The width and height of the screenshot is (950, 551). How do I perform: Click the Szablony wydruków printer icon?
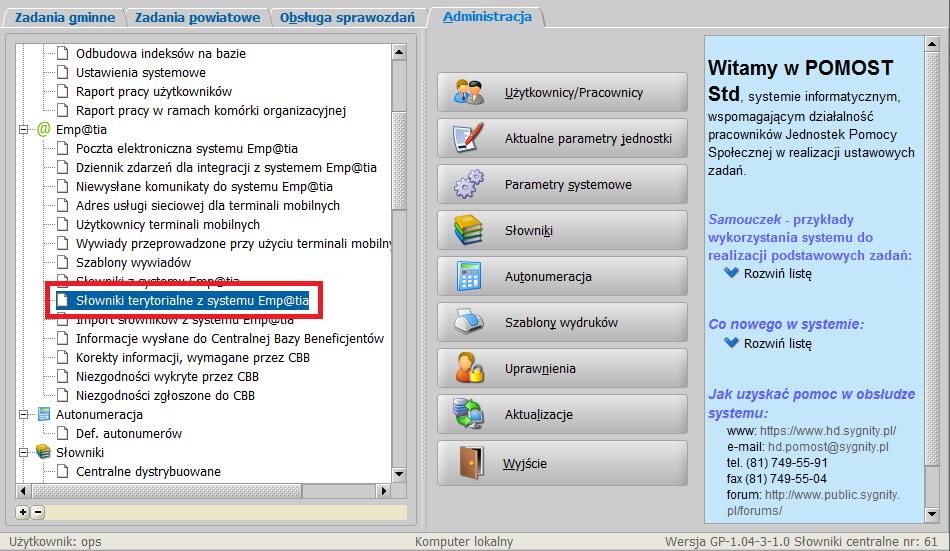click(x=468, y=322)
